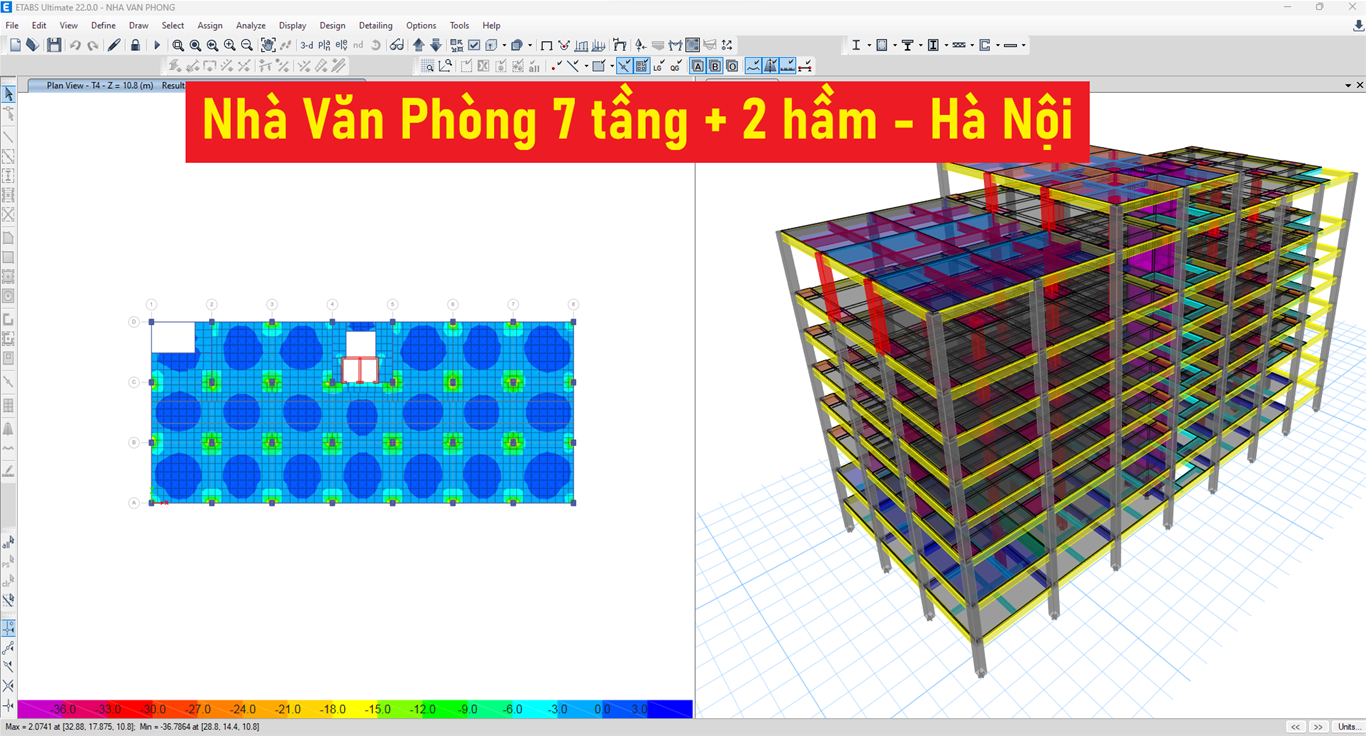Click the A design-type icon

coord(698,66)
